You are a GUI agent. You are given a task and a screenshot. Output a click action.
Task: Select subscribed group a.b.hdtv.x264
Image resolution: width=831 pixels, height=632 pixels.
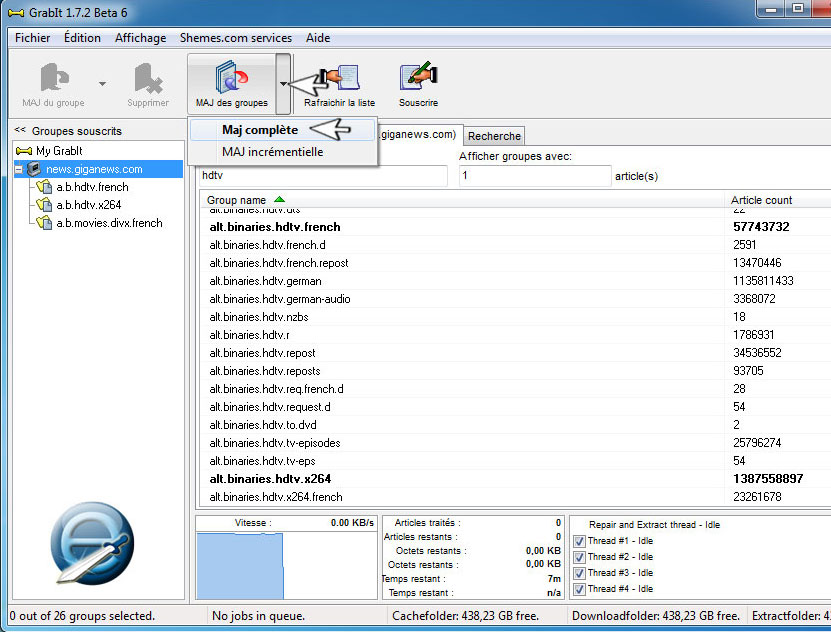click(x=89, y=205)
